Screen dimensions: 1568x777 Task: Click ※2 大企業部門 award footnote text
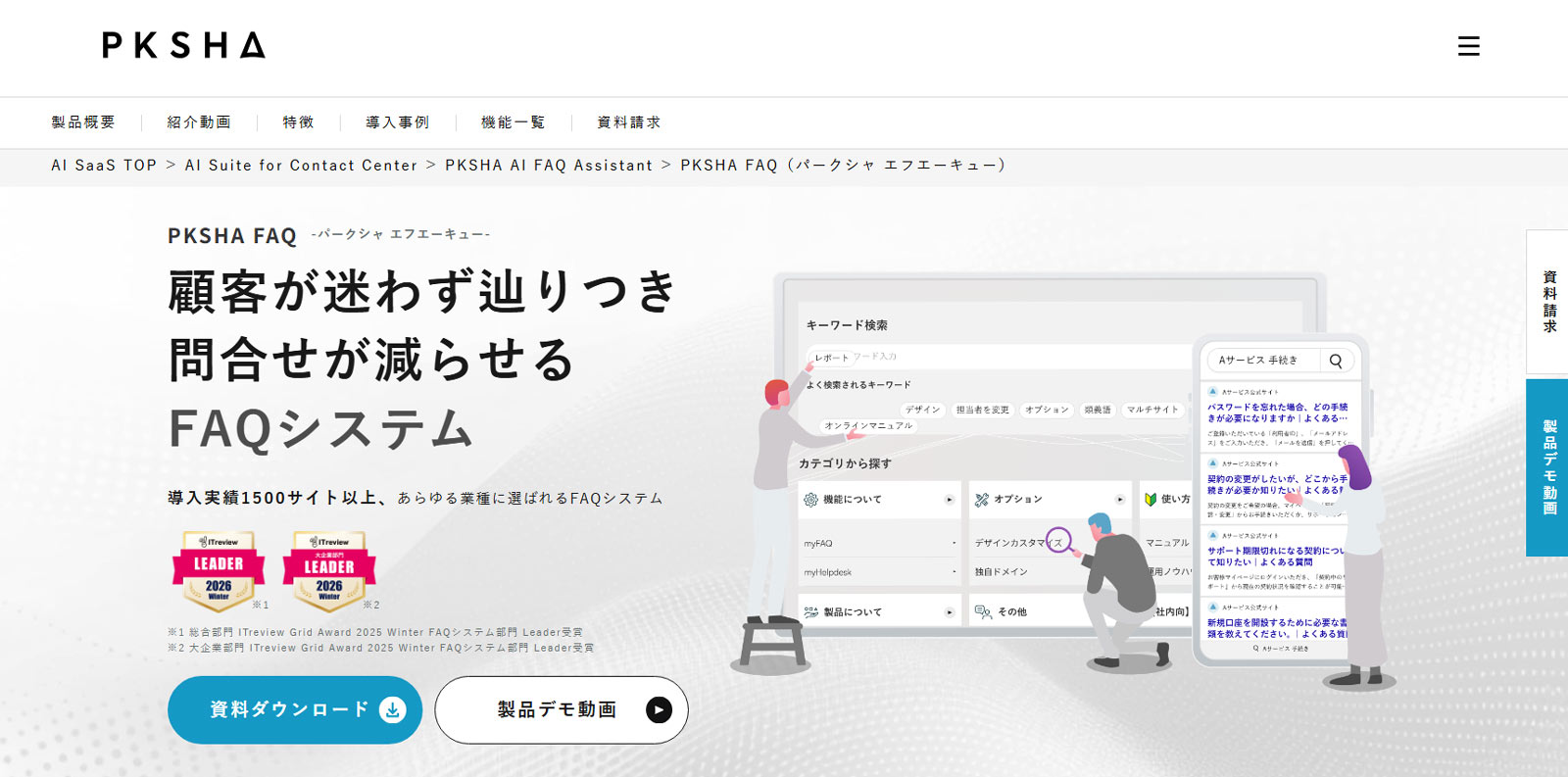(381, 648)
